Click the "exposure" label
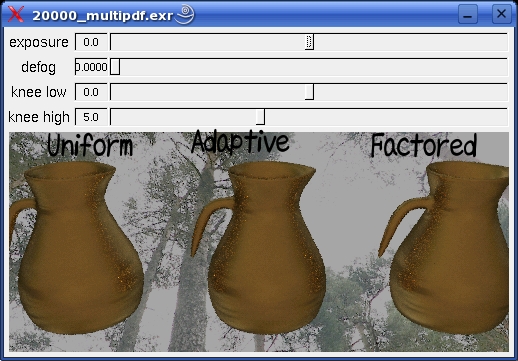Image resolution: width=518 pixels, height=361 pixels. pyautogui.click(x=39, y=42)
